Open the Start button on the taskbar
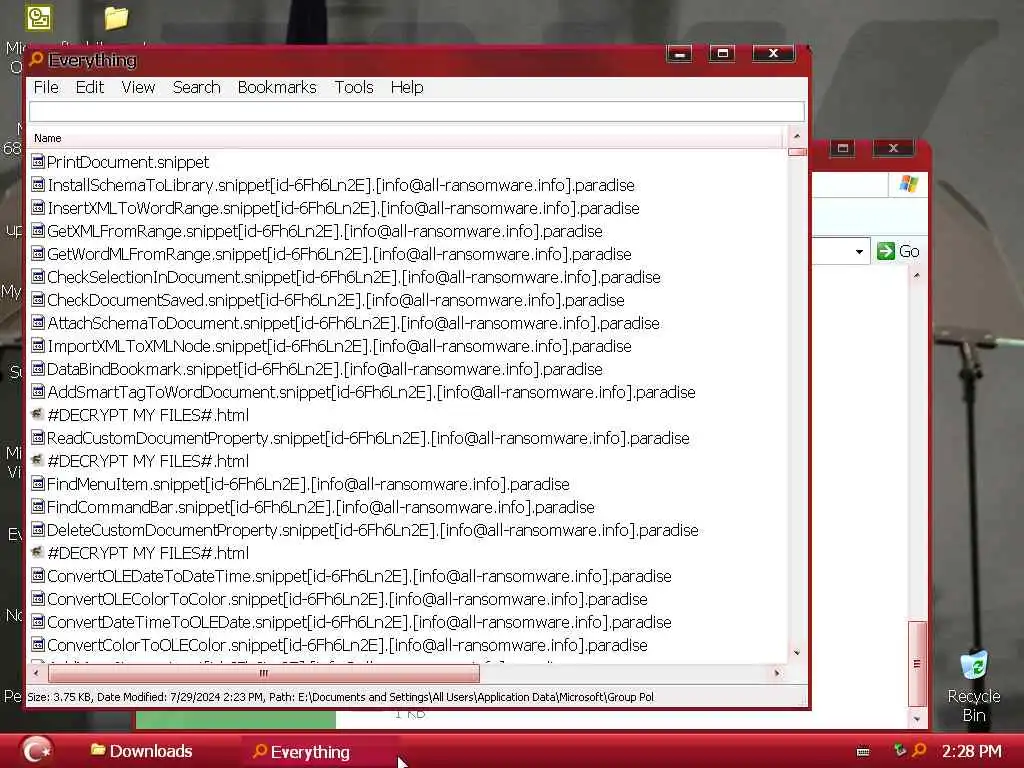 click(37, 750)
